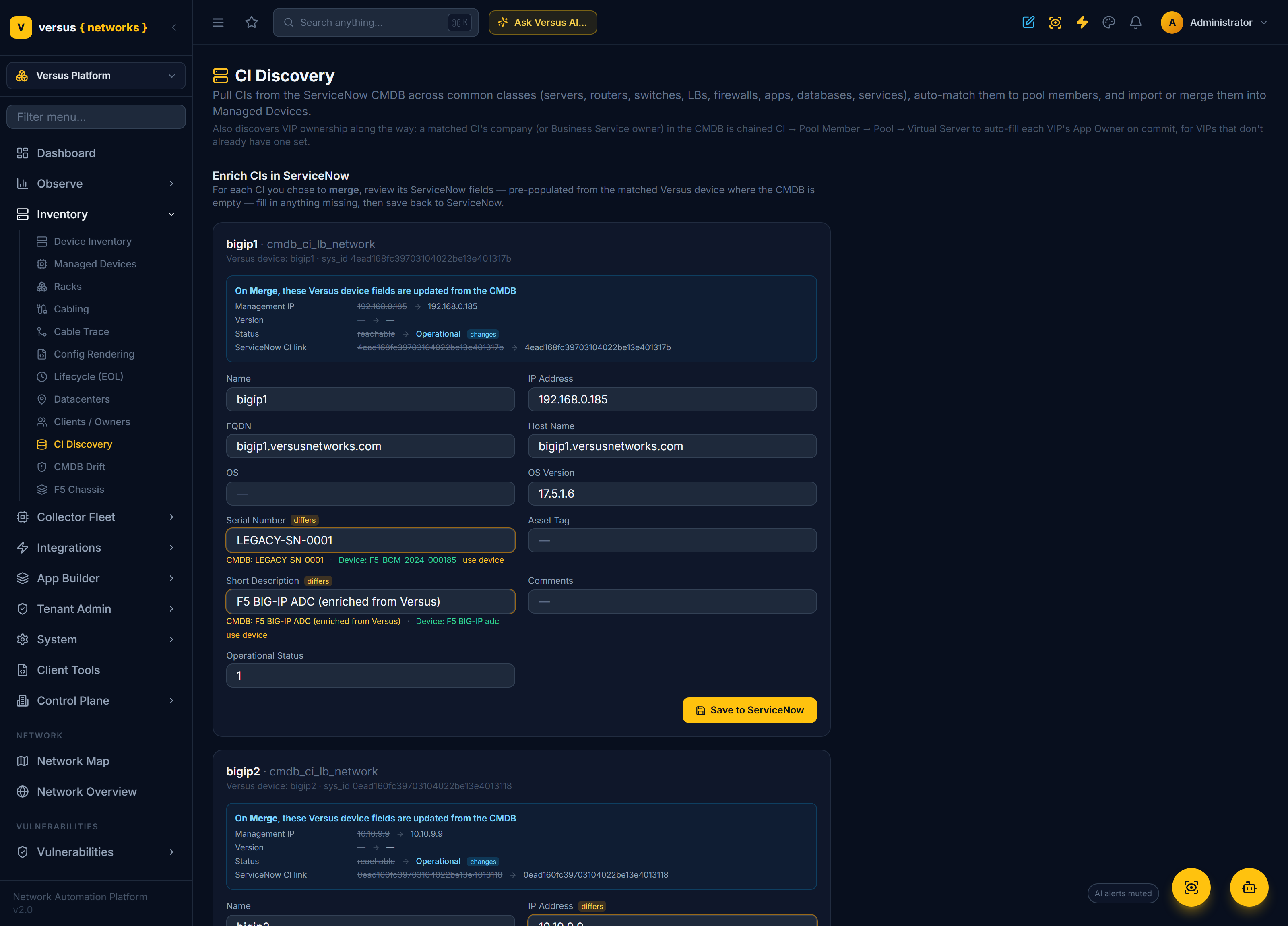Open Cabling in the Inventory menu

coord(71,309)
